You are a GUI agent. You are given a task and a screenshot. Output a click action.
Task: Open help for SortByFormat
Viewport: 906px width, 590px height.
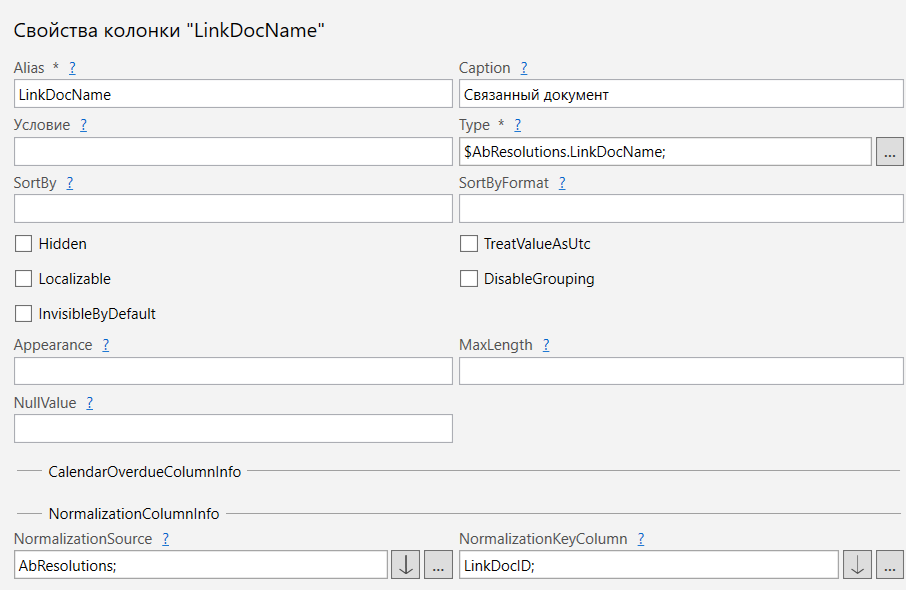(562, 183)
